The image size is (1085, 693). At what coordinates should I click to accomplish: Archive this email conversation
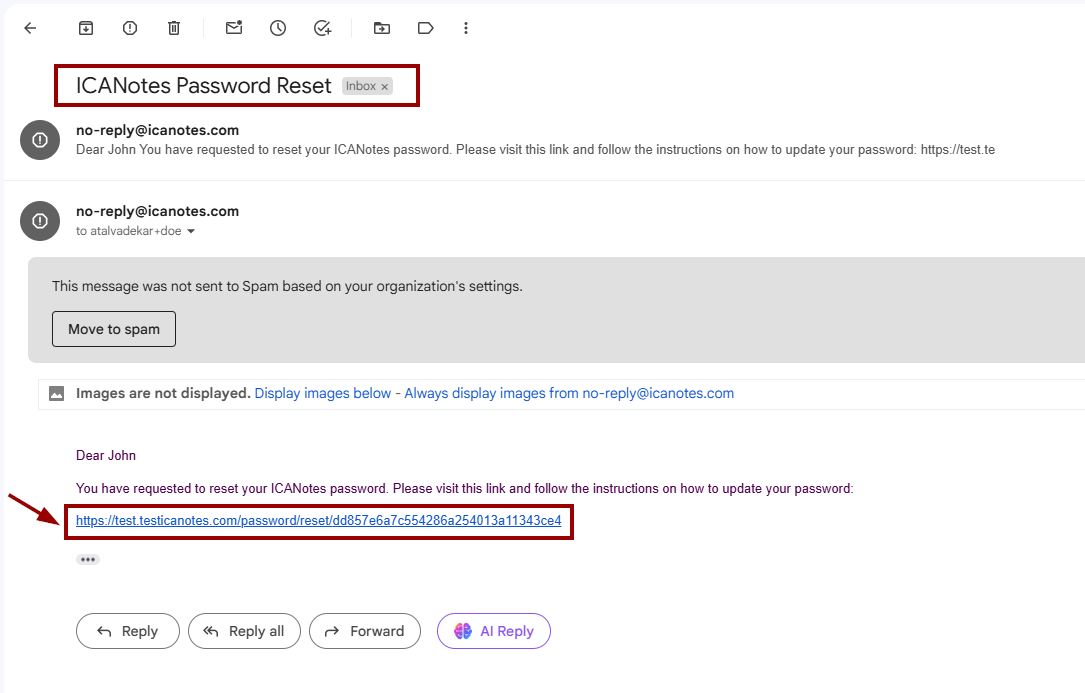(86, 28)
